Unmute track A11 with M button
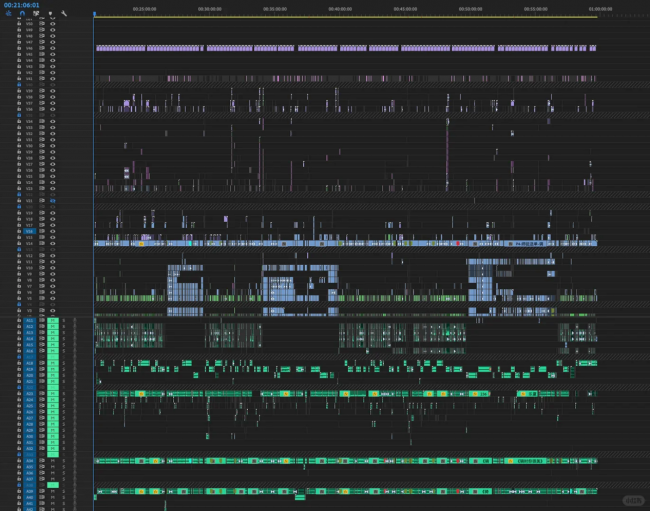 [53, 321]
